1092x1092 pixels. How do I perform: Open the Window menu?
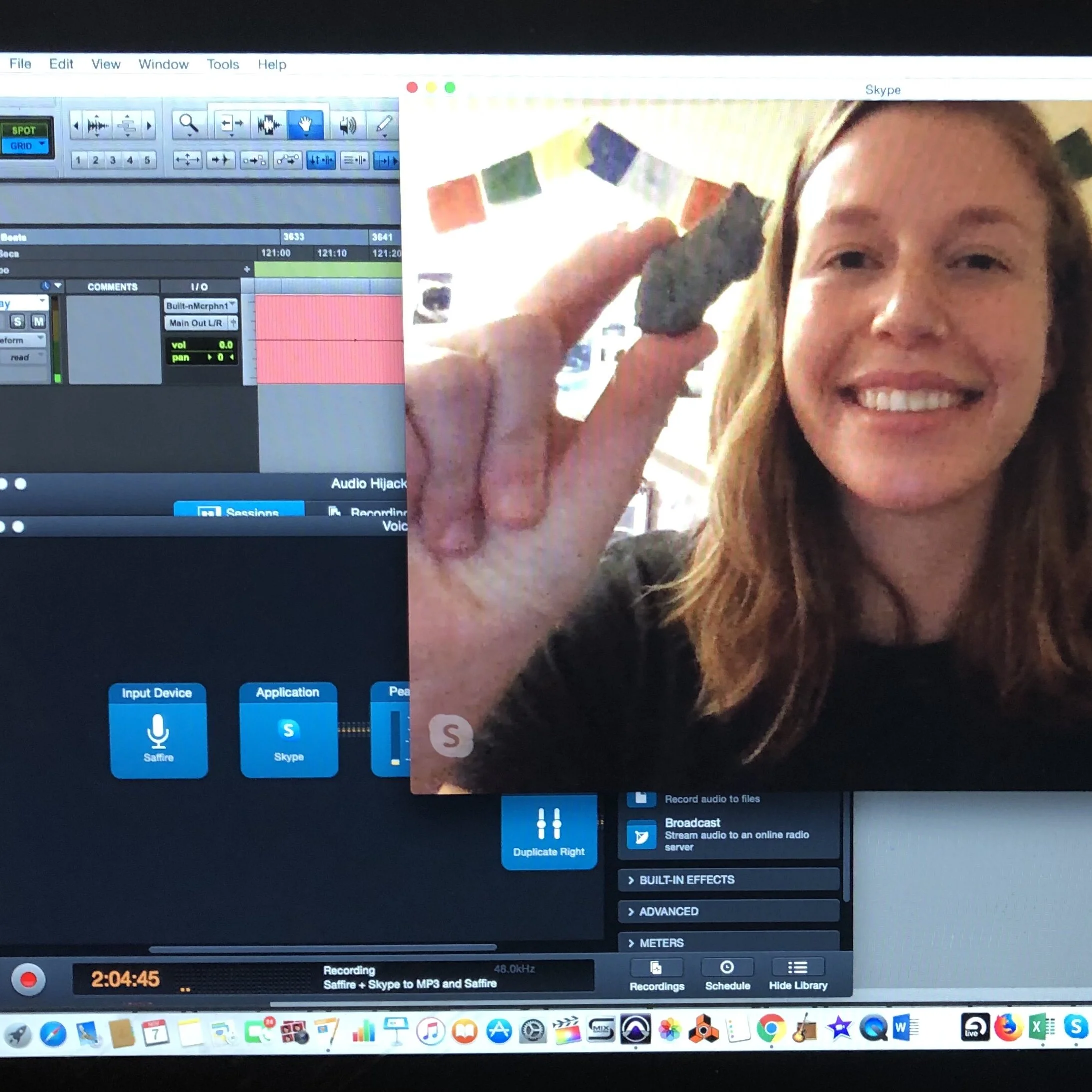(x=163, y=64)
